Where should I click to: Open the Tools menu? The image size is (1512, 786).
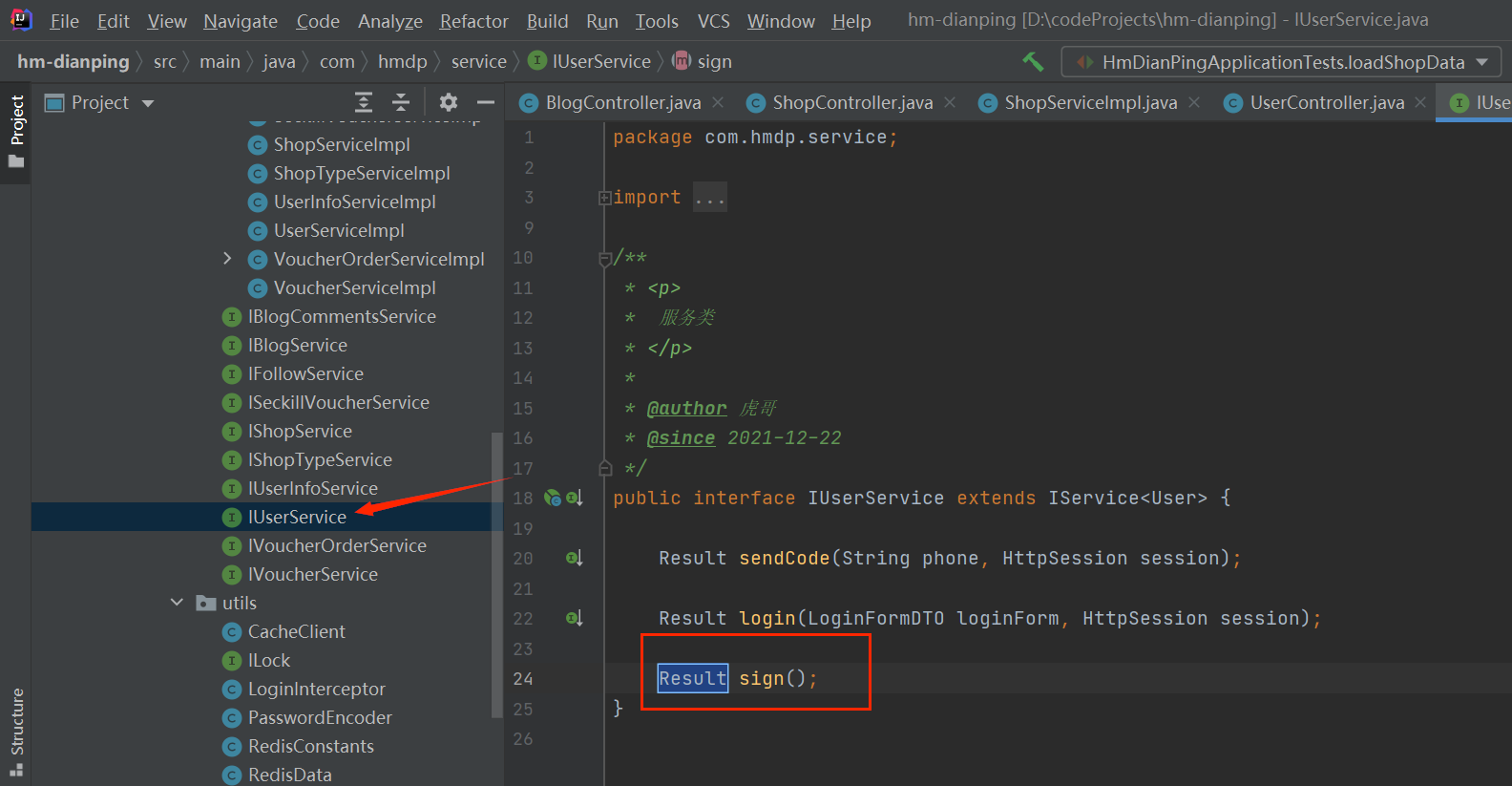(x=657, y=21)
